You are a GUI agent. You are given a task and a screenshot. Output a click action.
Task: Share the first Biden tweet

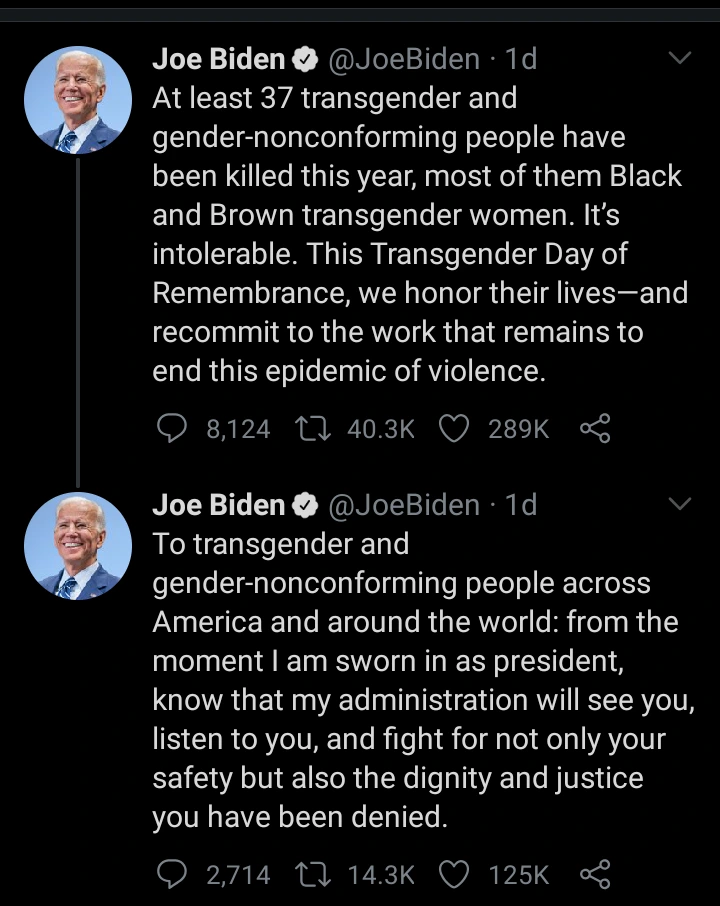595,428
